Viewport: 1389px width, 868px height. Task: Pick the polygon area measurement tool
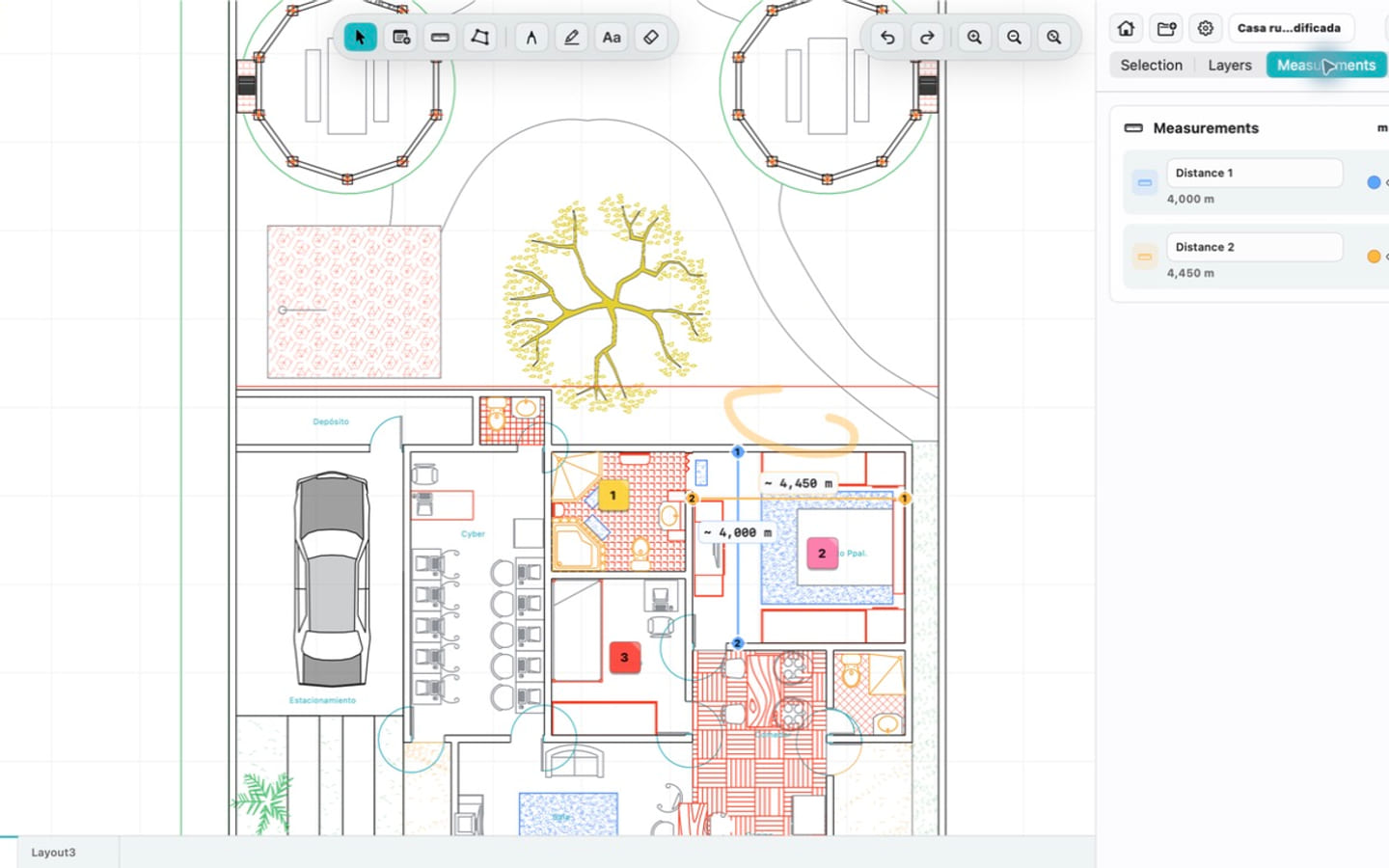pos(479,38)
